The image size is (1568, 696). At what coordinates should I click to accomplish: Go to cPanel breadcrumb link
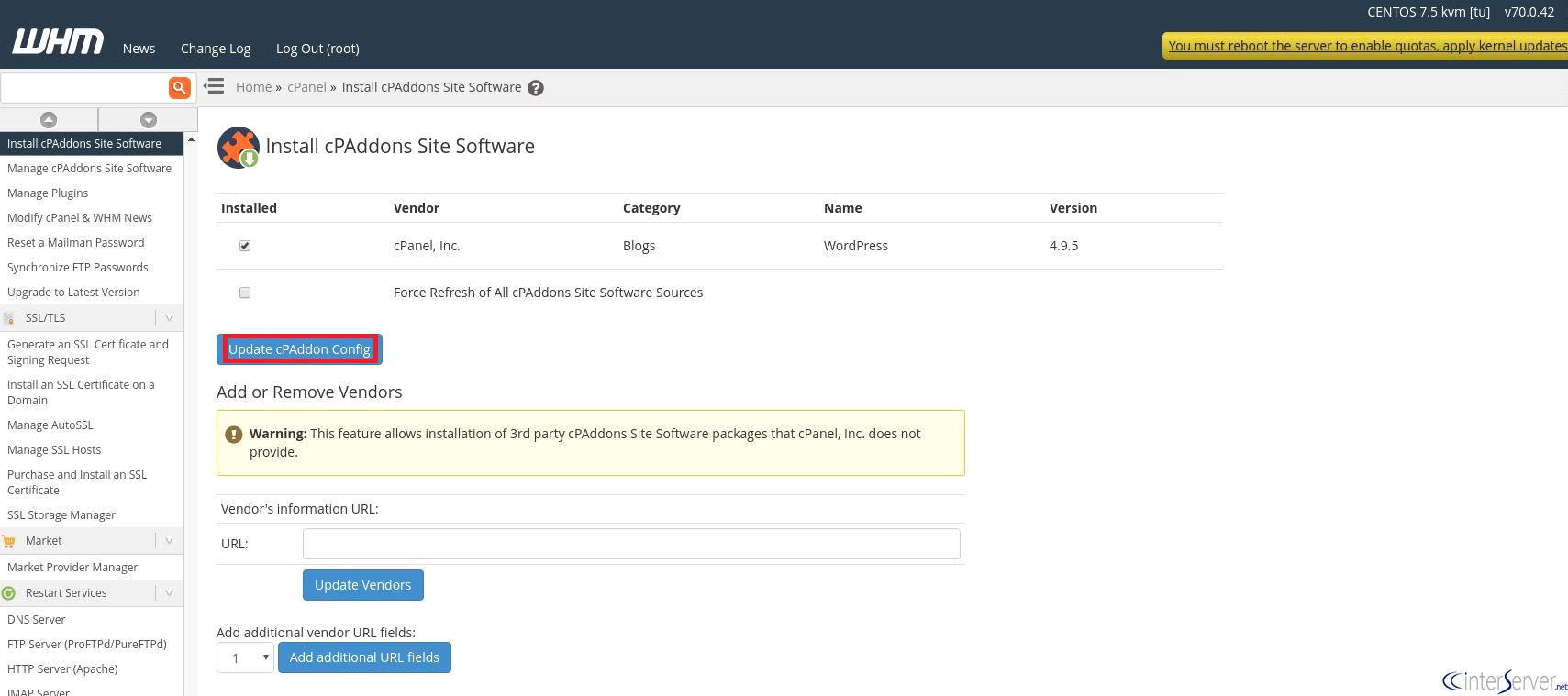[306, 87]
